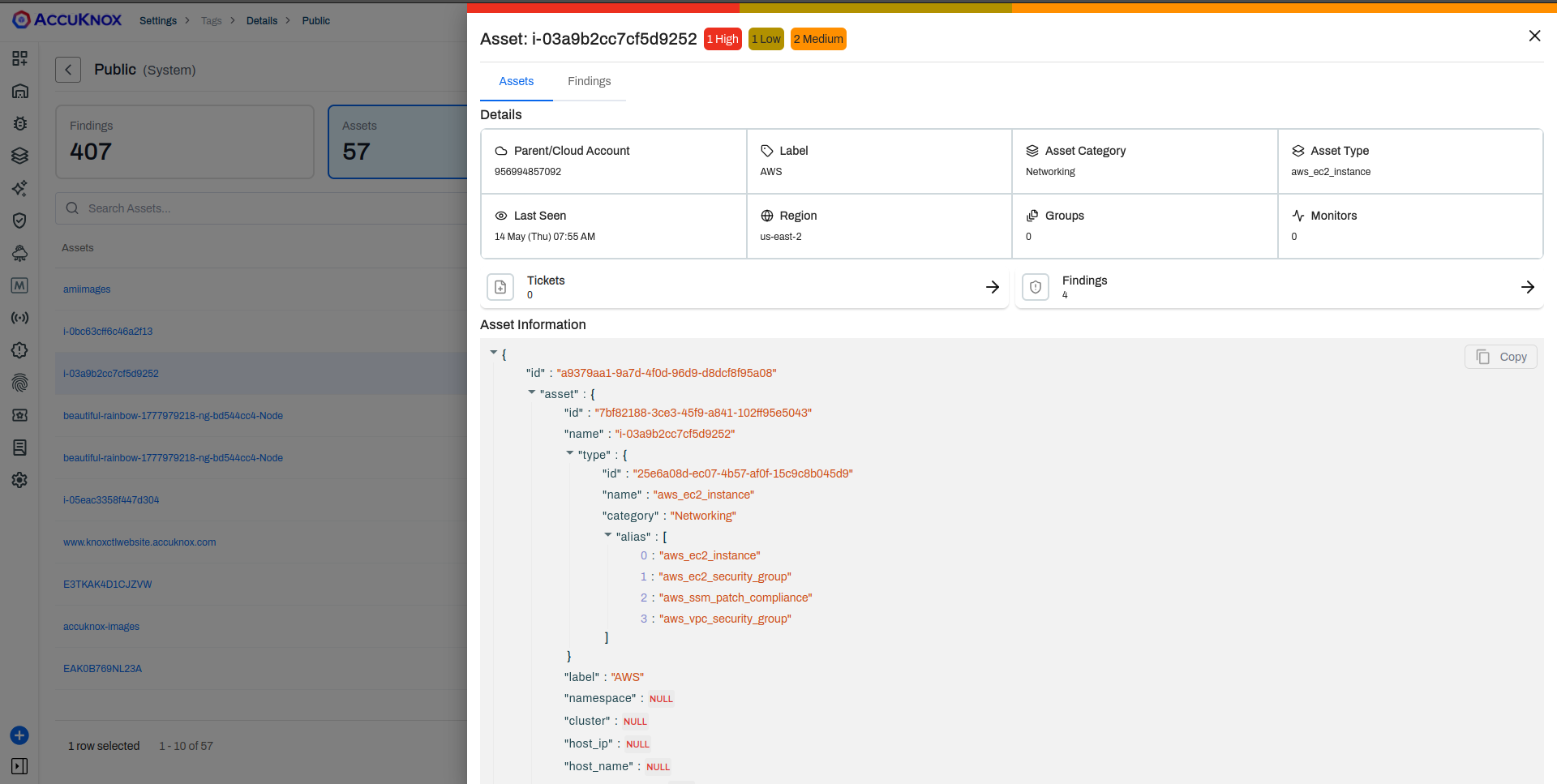Open asset i-03a9b2cc7cf5d9252 row
Image resolution: width=1557 pixels, height=784 pixels.
(261, 374)
